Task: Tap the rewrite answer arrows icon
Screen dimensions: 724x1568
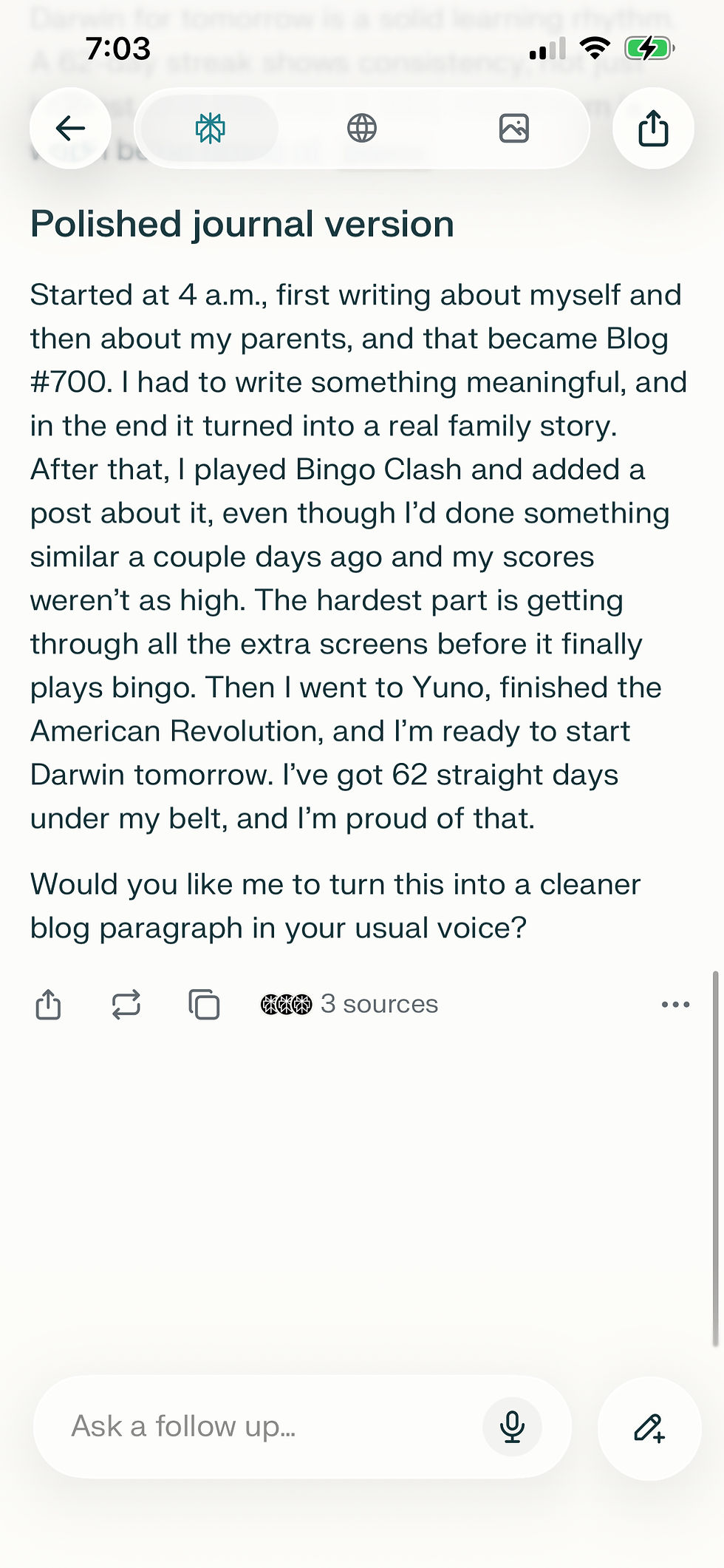Action: pyautogui.click(x=126, y=1005)
